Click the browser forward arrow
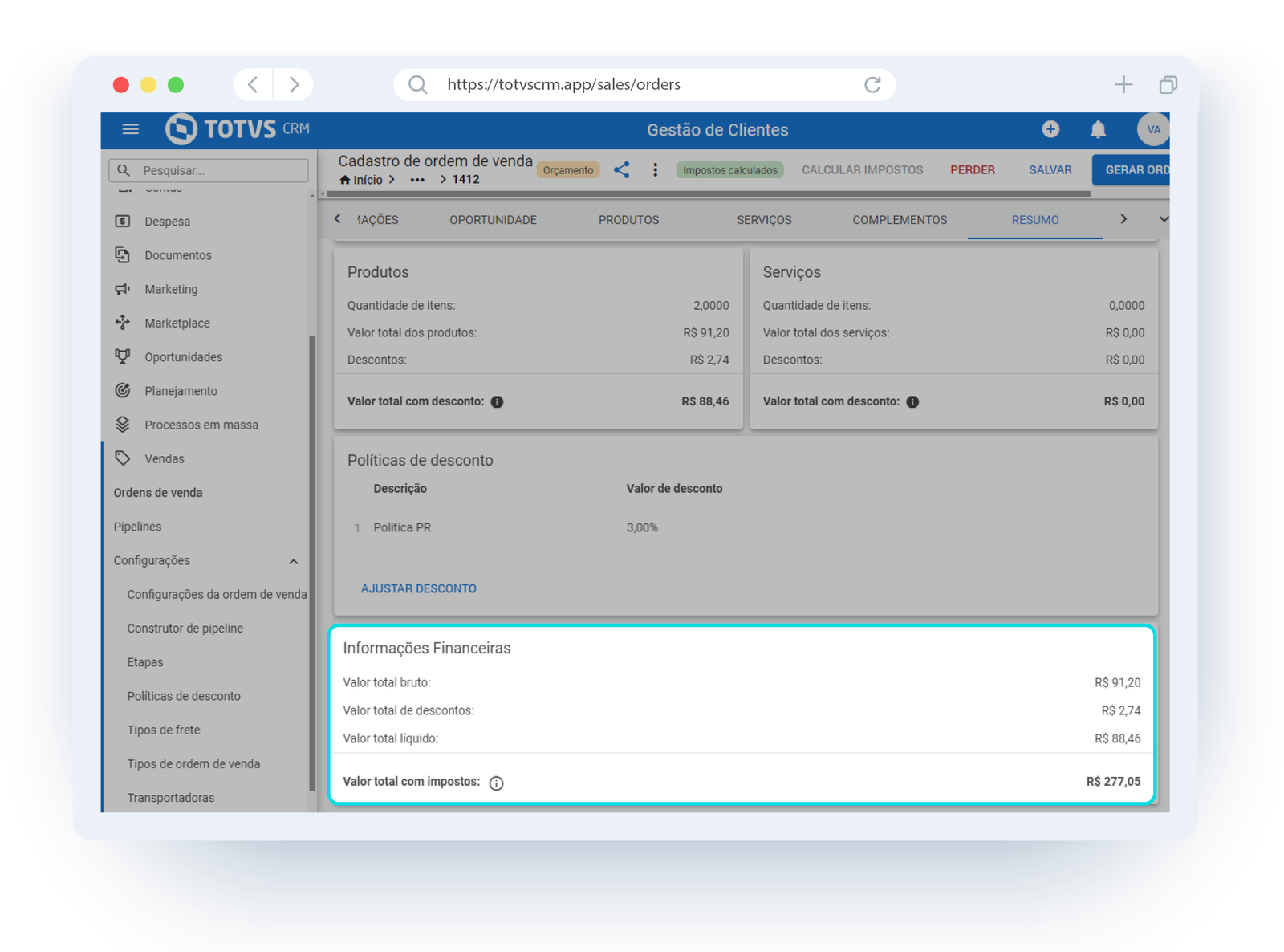 [294, 84]
